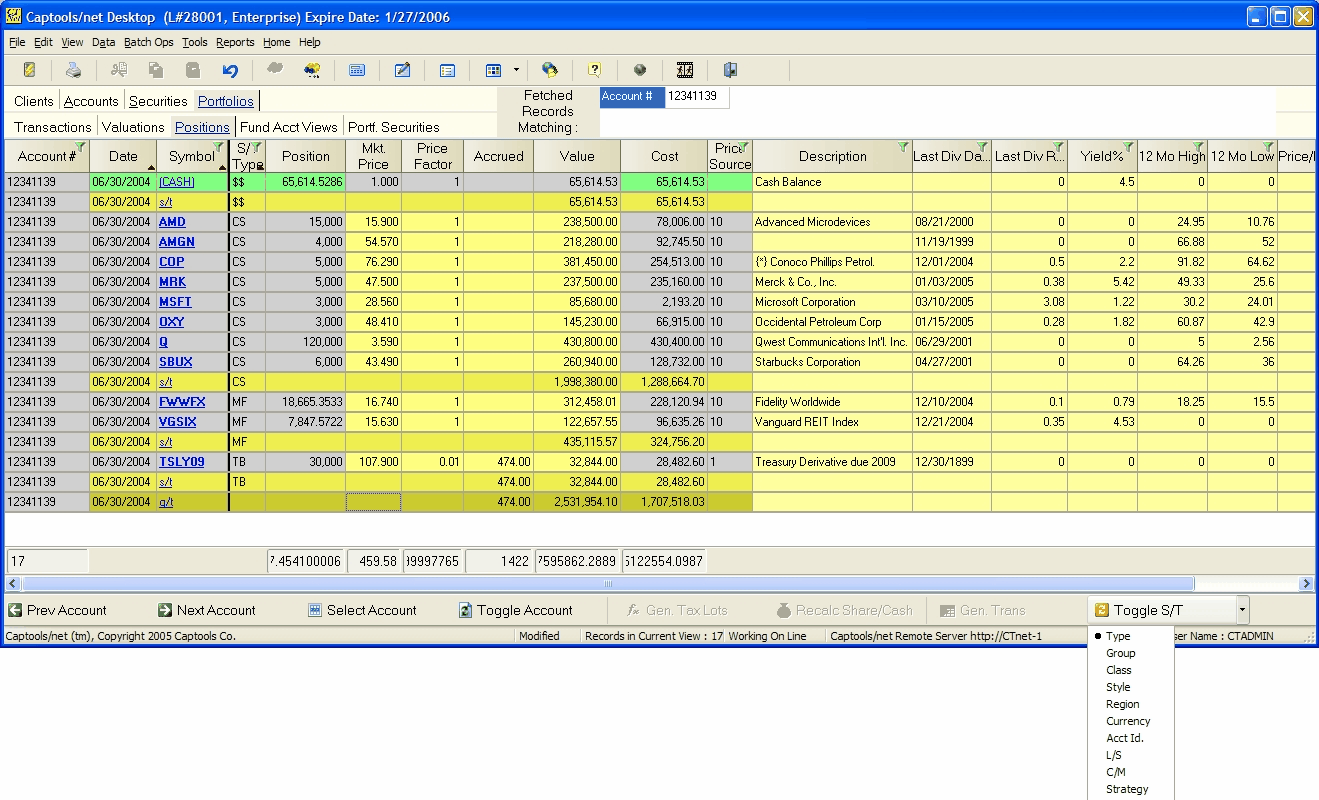Click the Account # input field
Viewport: 1319px width, 800px height.
point(696,98)
